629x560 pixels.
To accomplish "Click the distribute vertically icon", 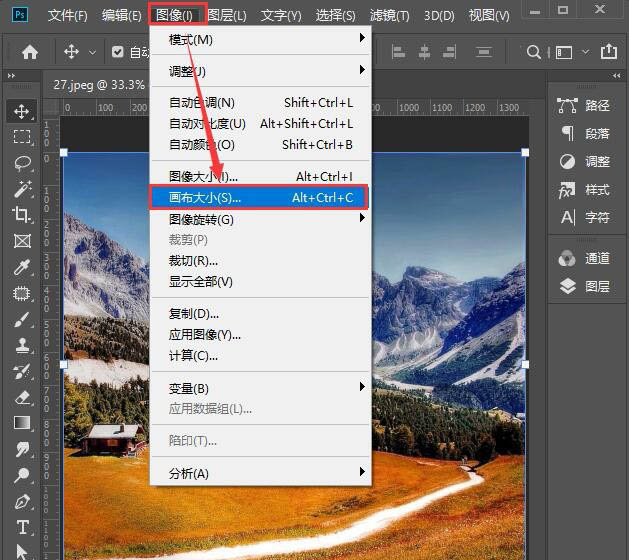I will click(x=484, y=52).
